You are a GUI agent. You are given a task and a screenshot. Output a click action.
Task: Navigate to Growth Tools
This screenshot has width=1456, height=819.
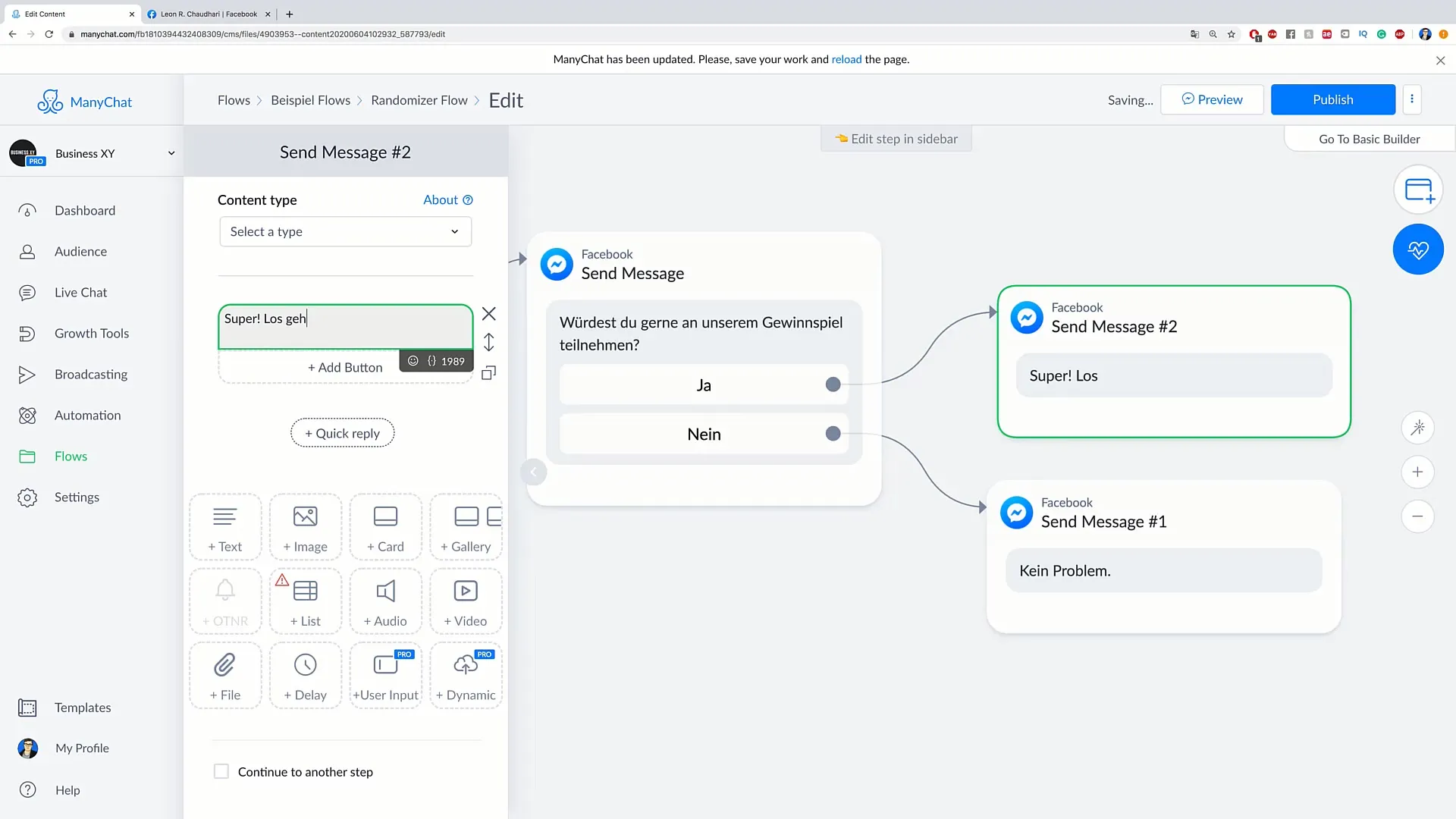92,333
